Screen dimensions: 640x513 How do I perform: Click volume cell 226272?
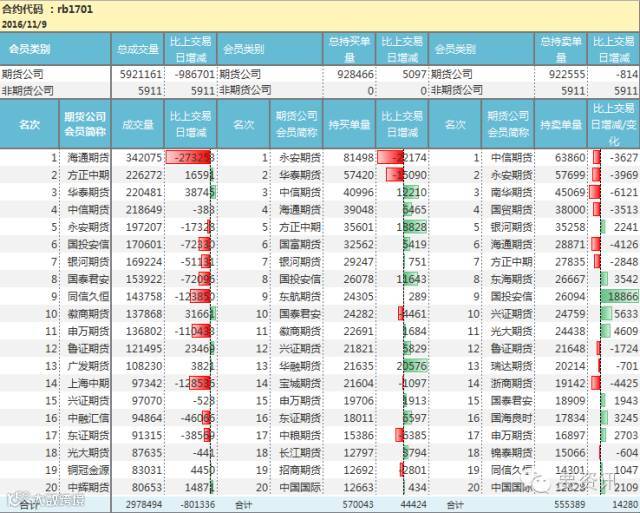coord(144,175)
